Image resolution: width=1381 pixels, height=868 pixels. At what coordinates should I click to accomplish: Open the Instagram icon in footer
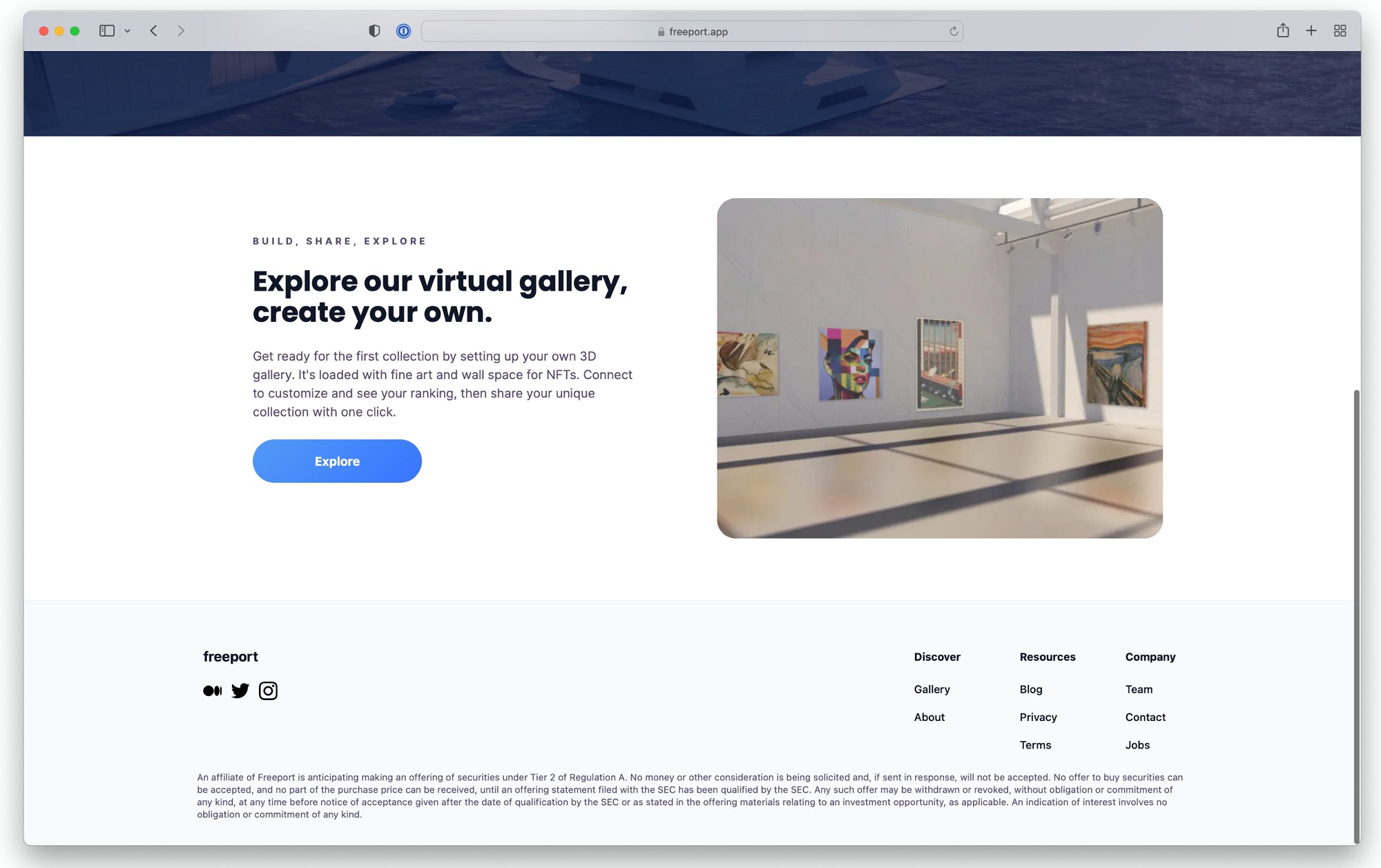pos(268,691)
